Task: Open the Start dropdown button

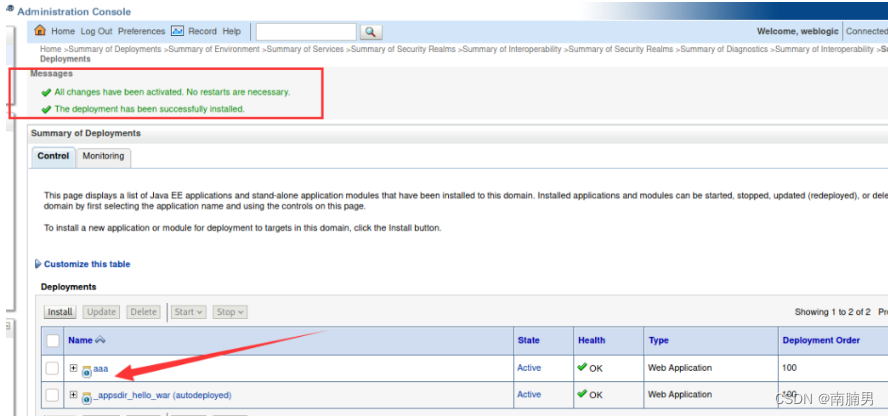Action: pos(189,312)
